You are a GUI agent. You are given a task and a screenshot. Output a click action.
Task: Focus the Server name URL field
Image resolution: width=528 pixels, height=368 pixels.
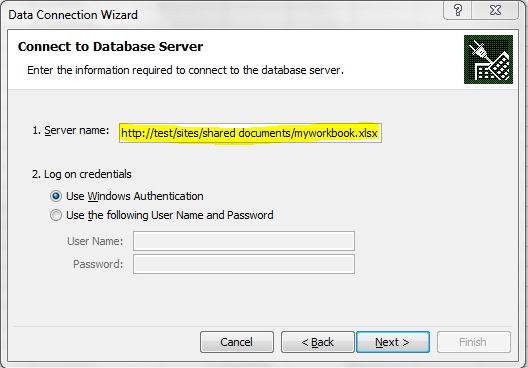(x=250, y=133)
